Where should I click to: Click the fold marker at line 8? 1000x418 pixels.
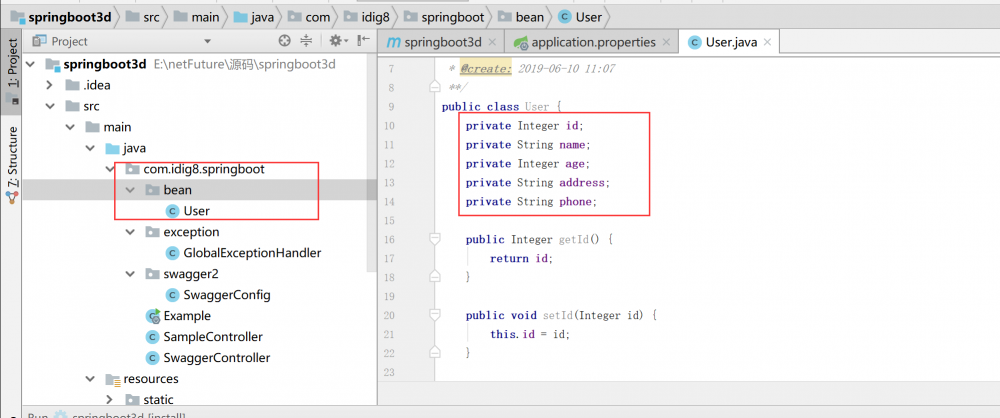click(435, 87)
